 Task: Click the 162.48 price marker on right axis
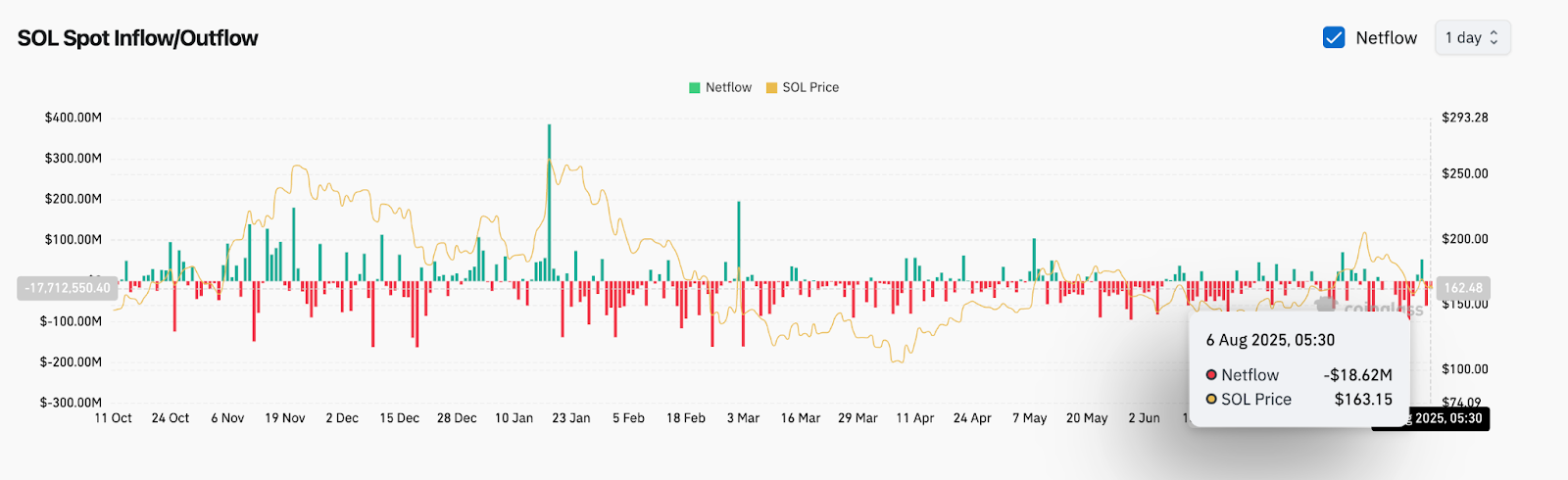pyautogui.click(x=1462, y=288)
